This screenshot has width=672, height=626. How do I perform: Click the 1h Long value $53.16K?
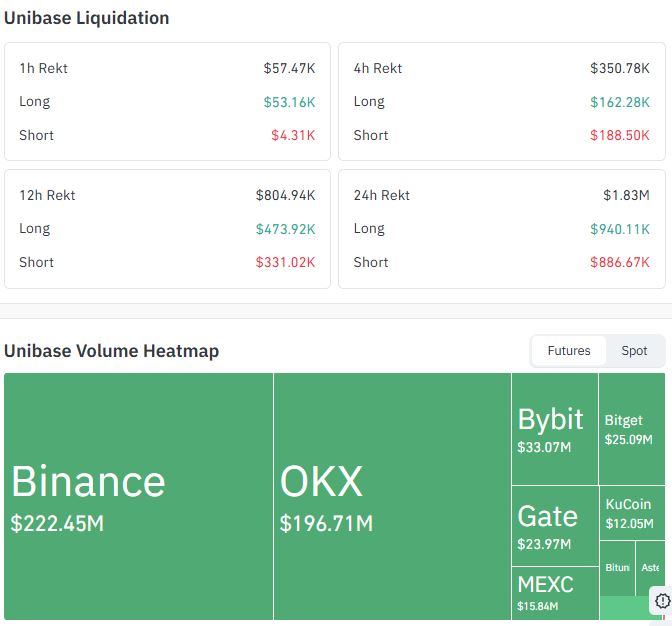[x=289, y=102]
